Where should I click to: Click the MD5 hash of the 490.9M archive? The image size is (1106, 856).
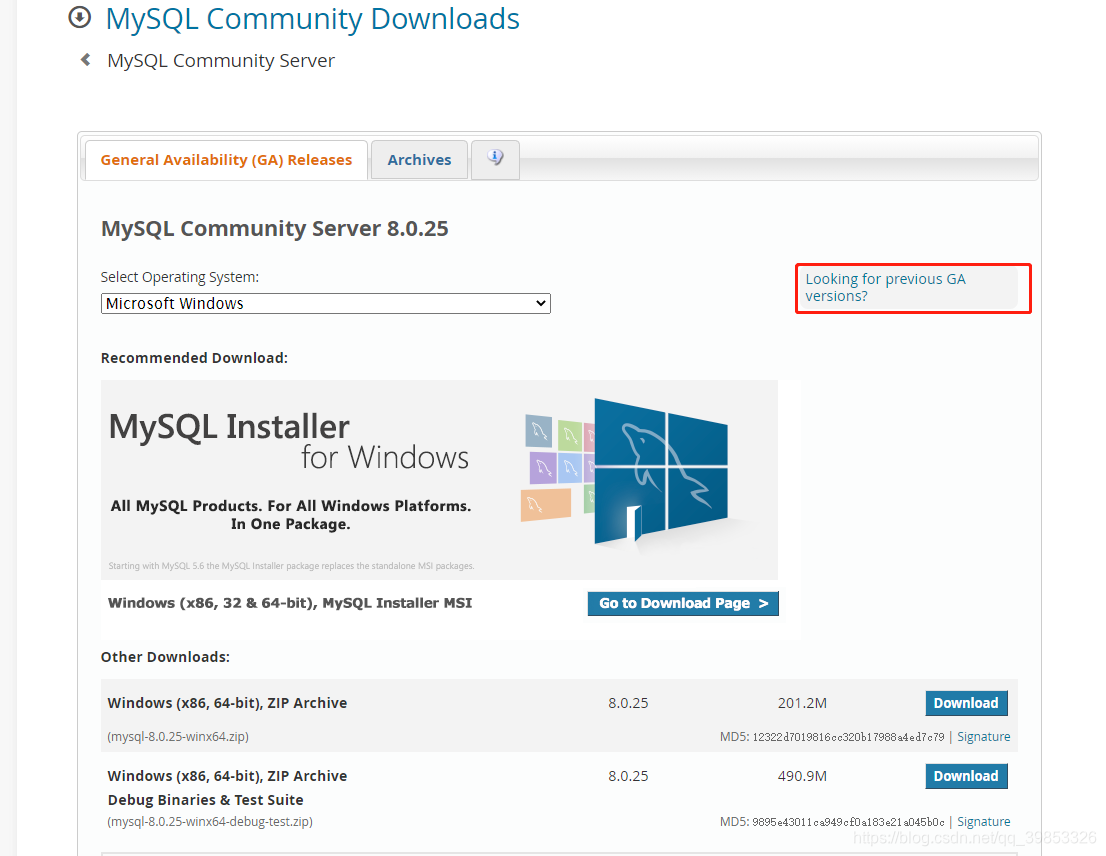click(848, 822)
